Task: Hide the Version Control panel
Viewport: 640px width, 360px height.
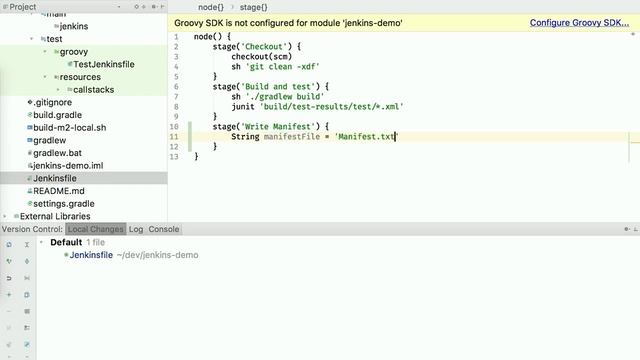Action: (636, 229)
